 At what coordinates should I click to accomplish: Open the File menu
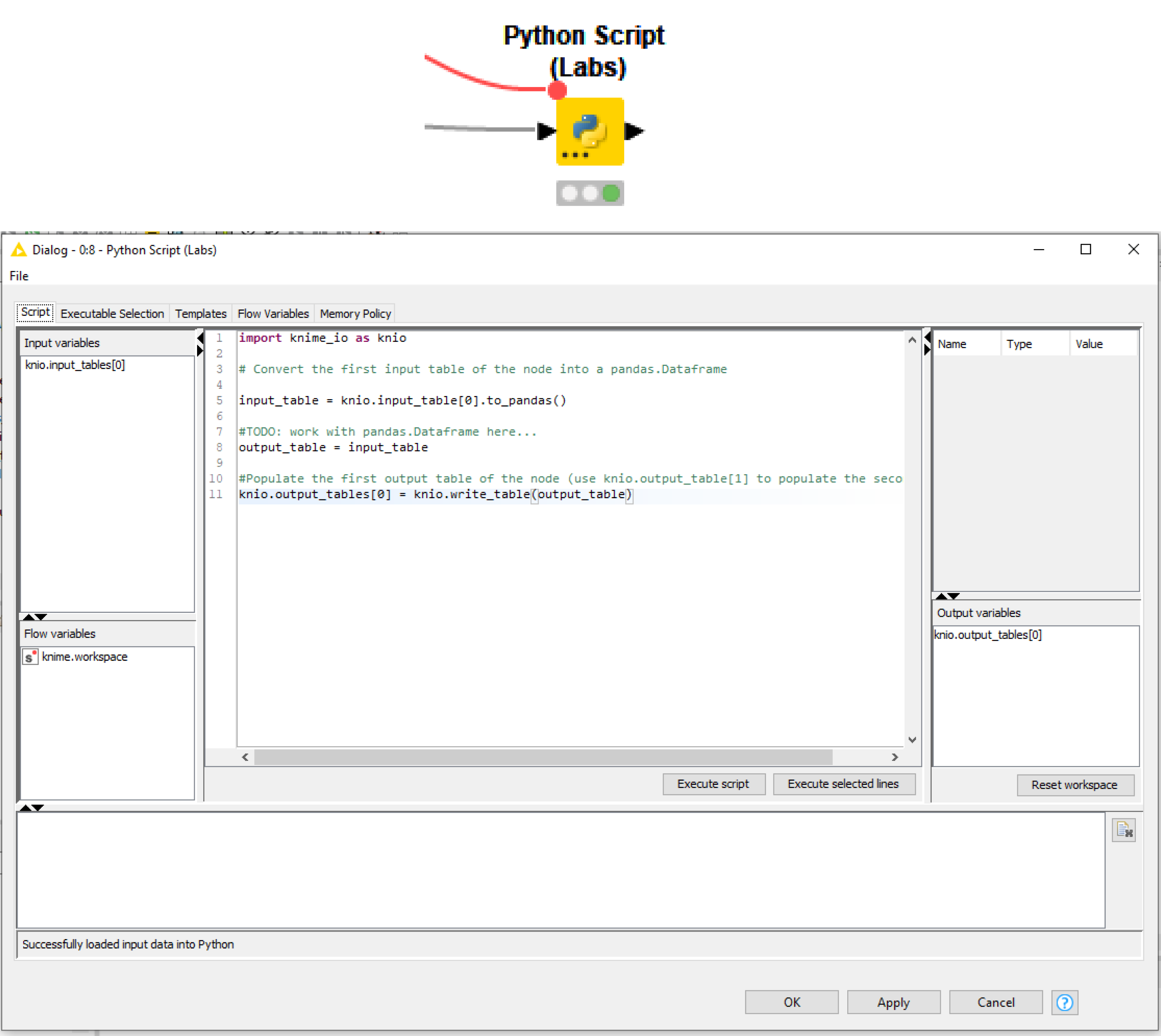click(x=19, y=276)
